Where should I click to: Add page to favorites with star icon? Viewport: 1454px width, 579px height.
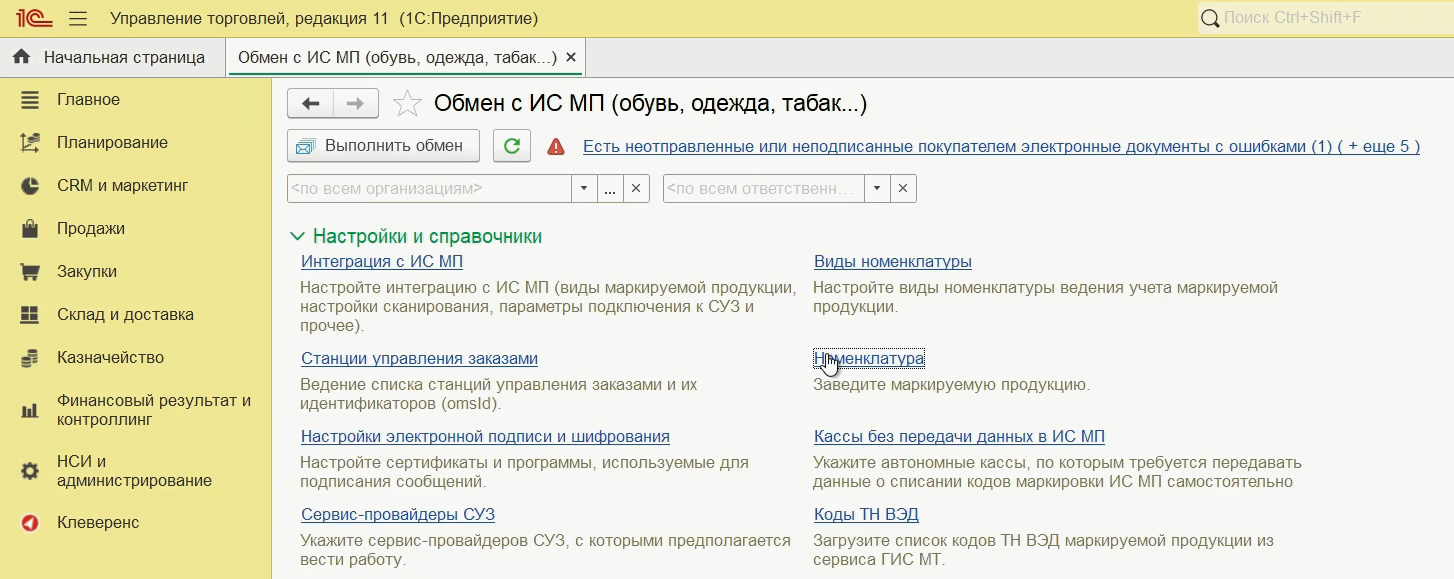pos(407,104)
